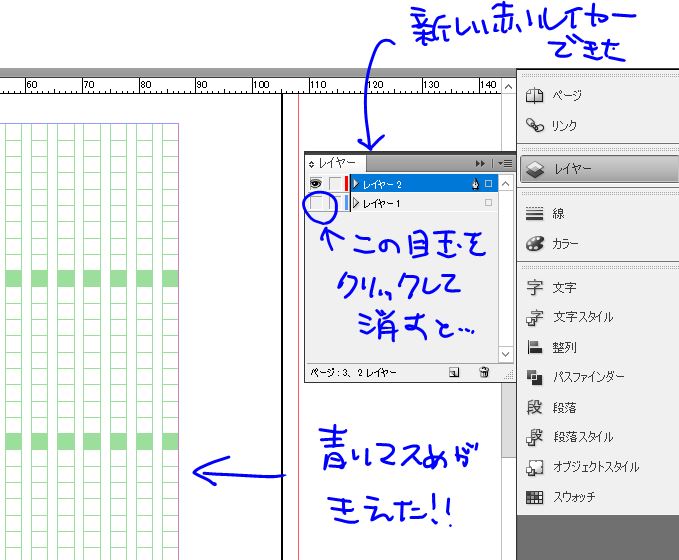Collapse the Layers panel with double arrows
Screen dimensions: 679x560
pos(480,163)
